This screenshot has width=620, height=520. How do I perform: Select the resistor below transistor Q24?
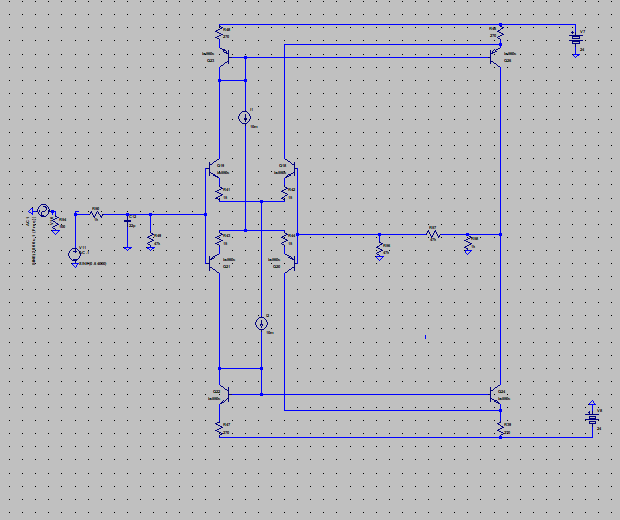(501, 429)
